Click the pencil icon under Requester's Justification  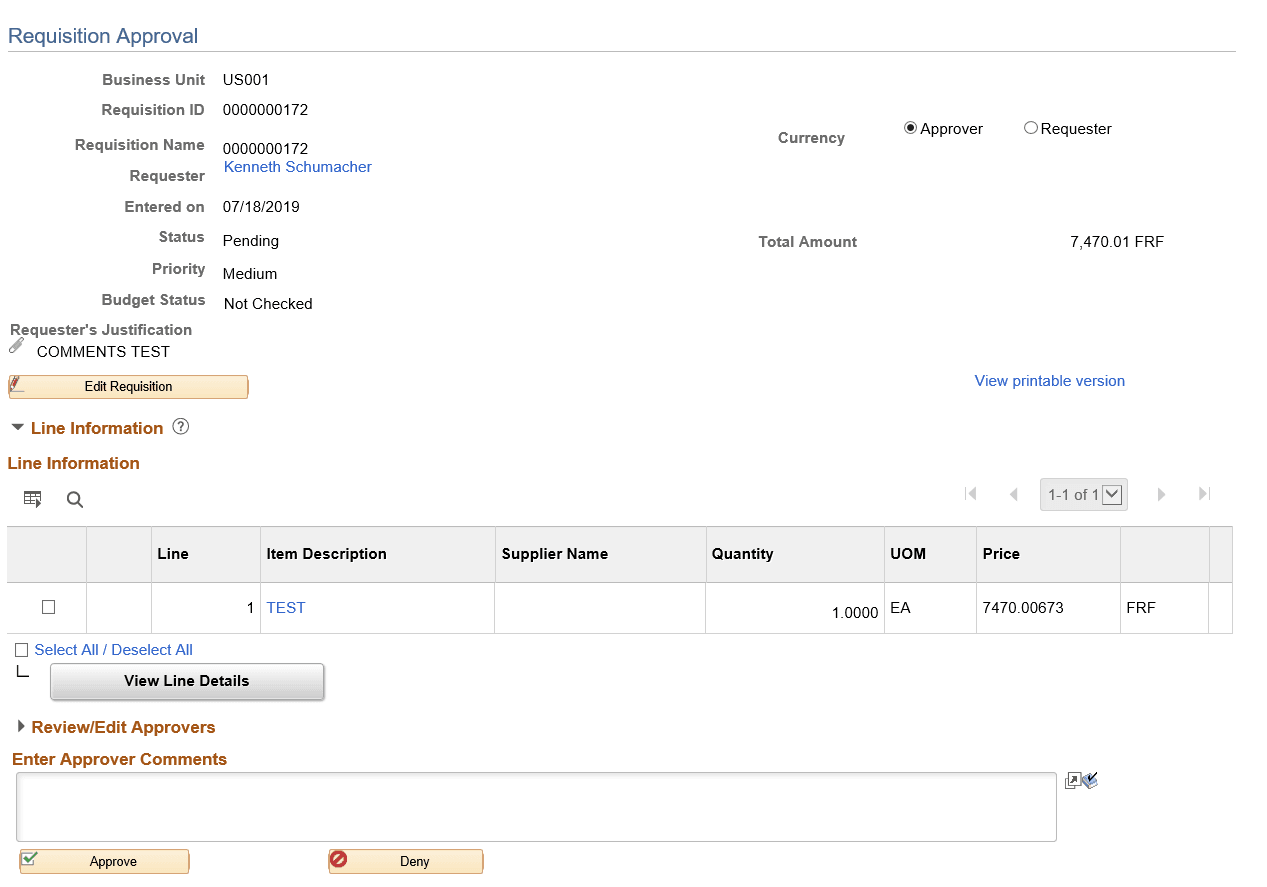coord(16,345)
